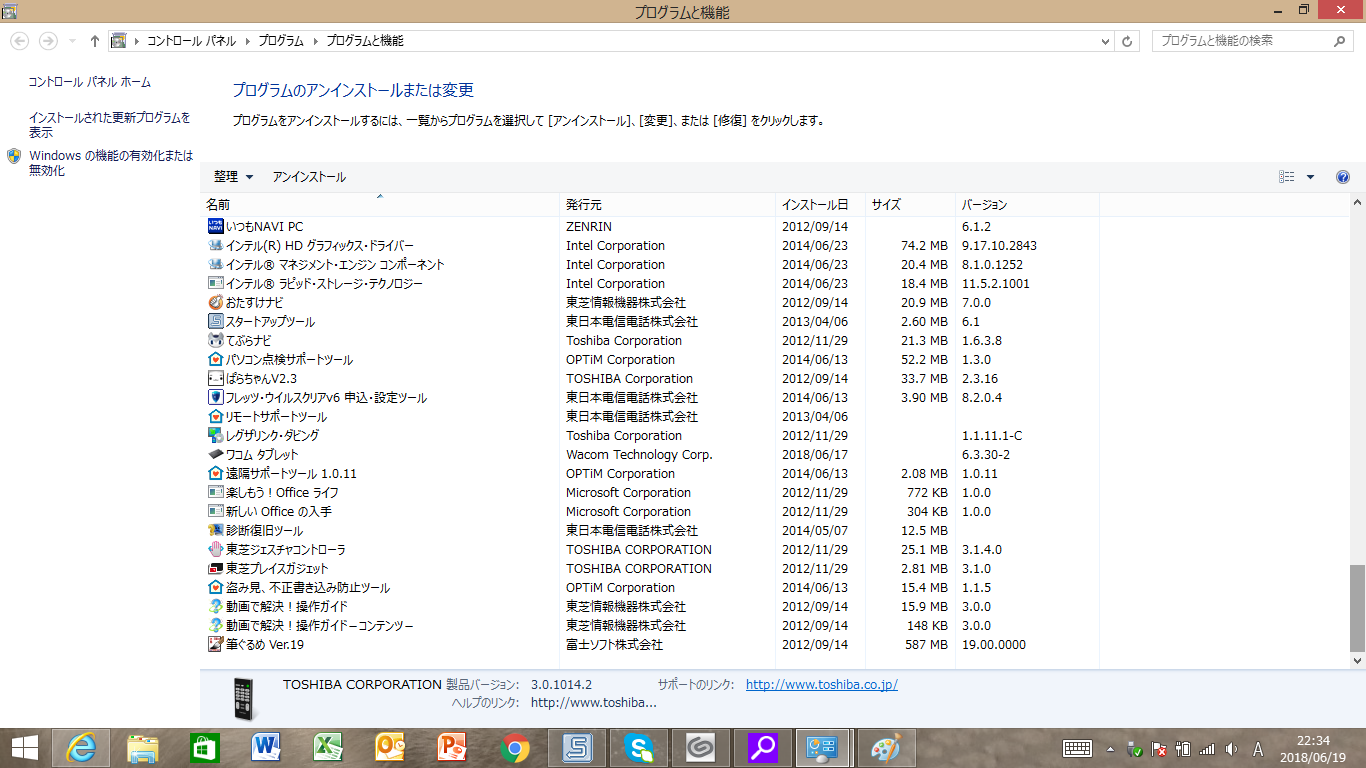Go up one level with the up arrow
Screen dimensions: 1366x768
click(x=95, y=41)
